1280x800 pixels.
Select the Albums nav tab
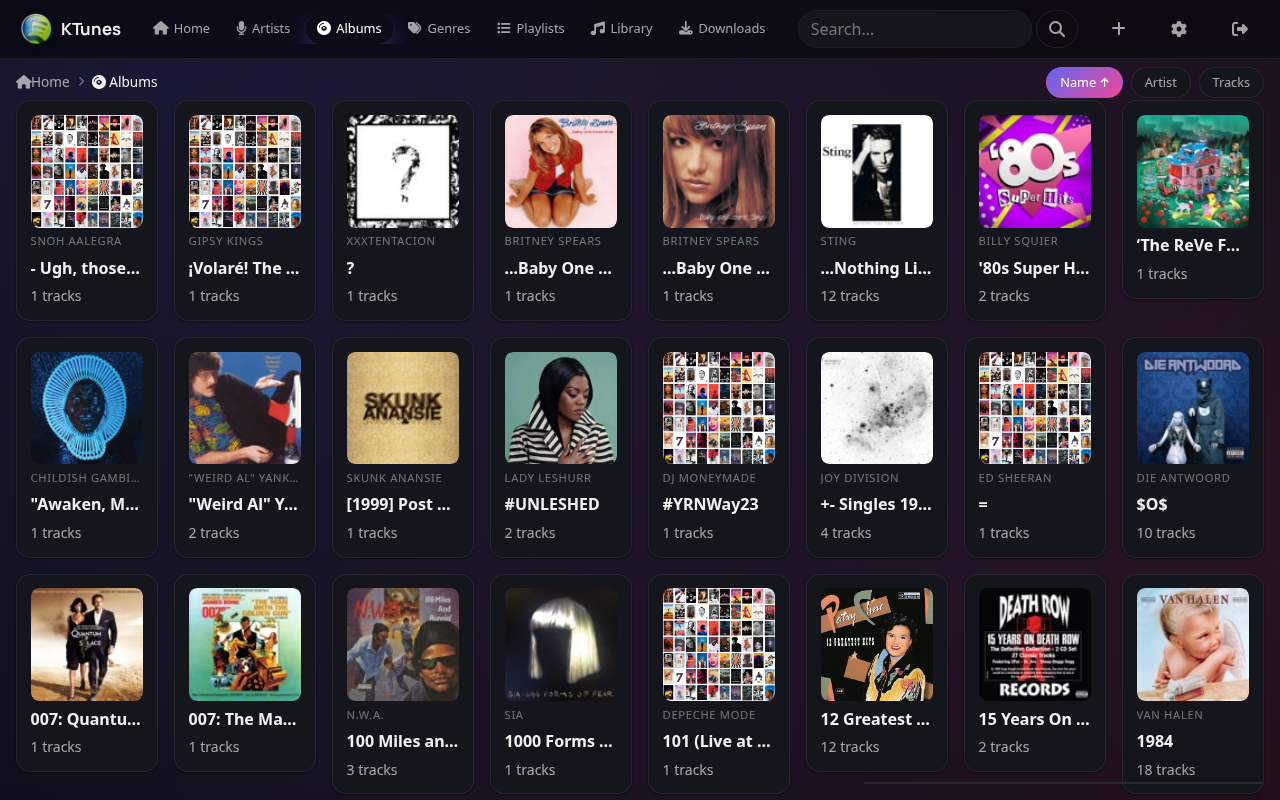349,29
